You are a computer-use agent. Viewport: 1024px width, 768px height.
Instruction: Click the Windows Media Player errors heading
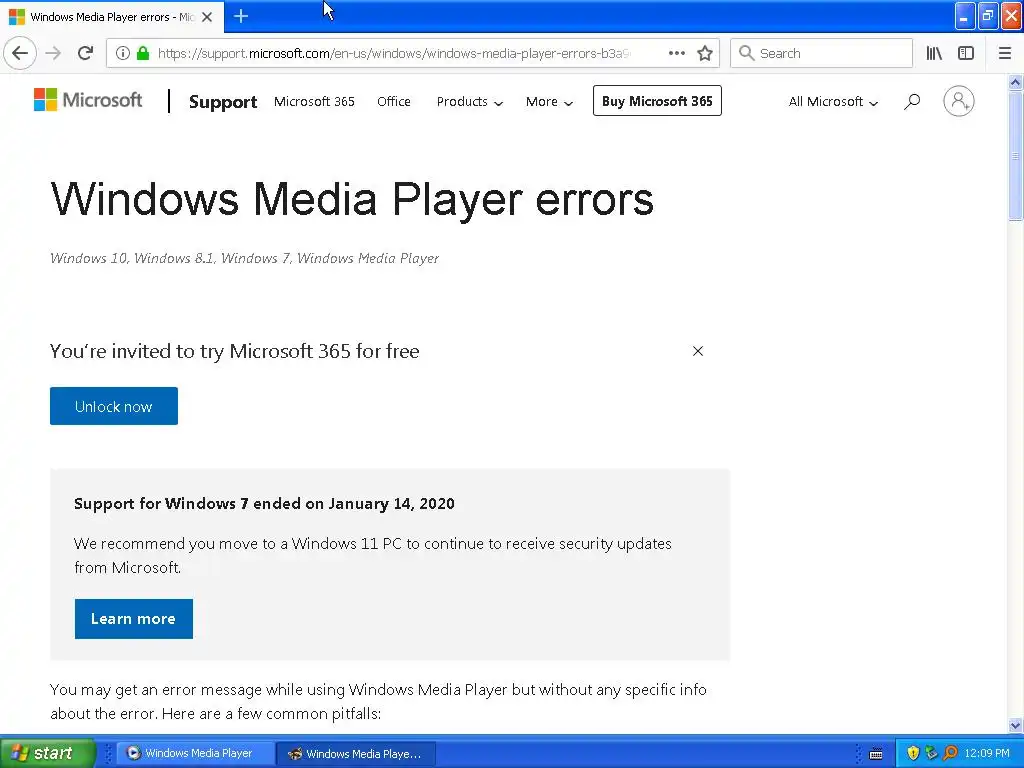[x=352, y=199]
